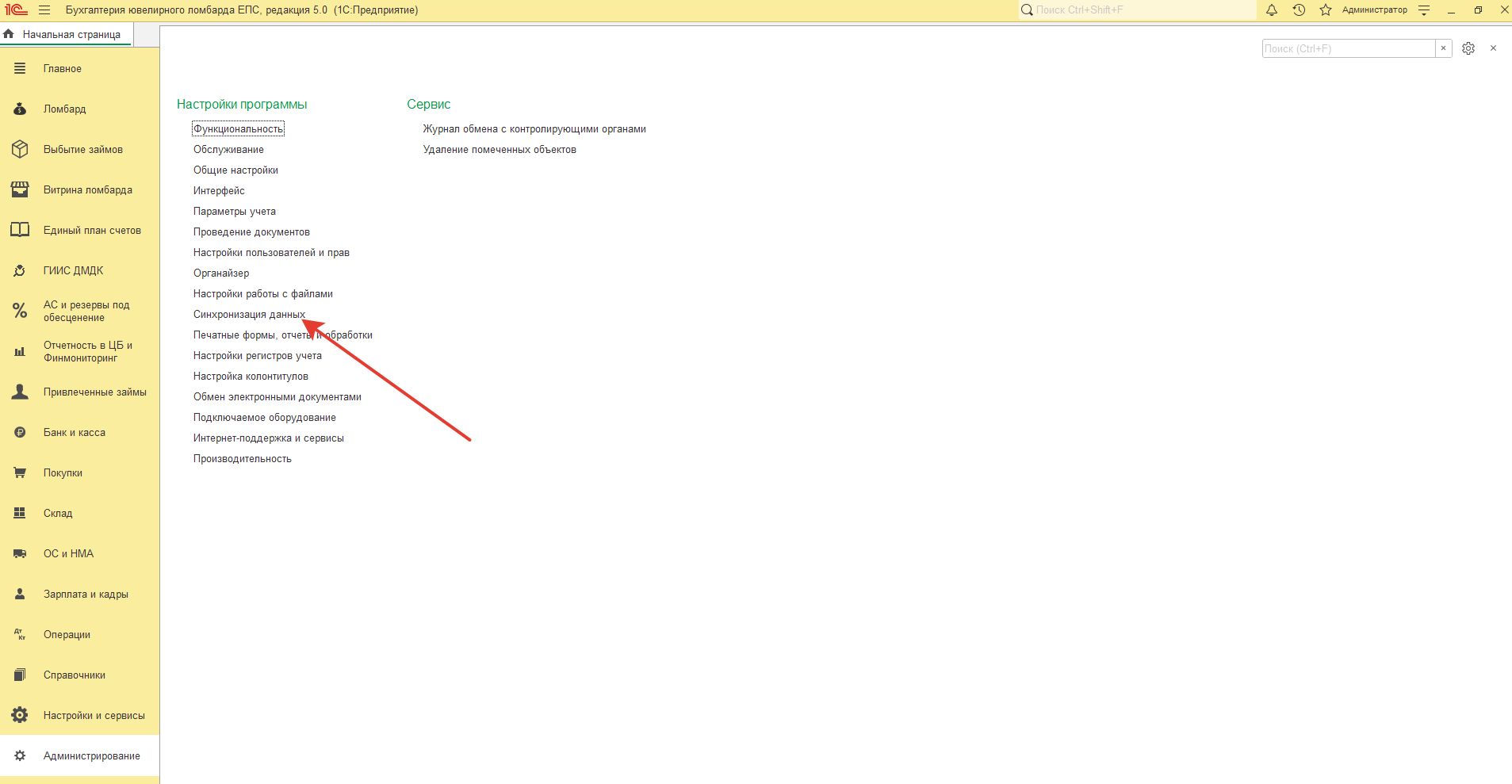This screenshot has width=1512, height=784.
Task: Close the Администрирование panel with X
Action: tap(1493, 48)
